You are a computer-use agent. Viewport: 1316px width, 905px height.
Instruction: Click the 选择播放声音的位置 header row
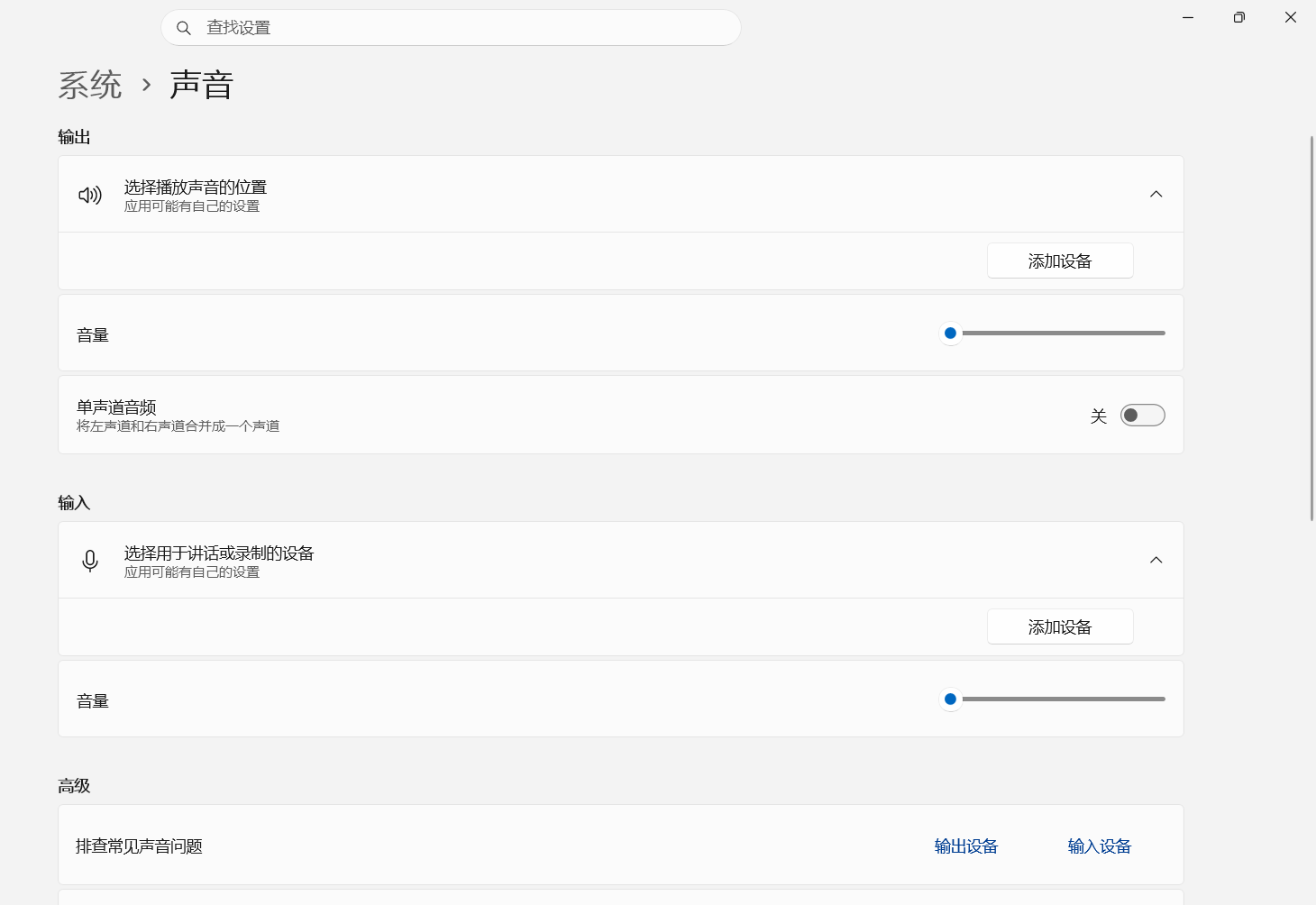pyautogui.click(x=621, y=195)
